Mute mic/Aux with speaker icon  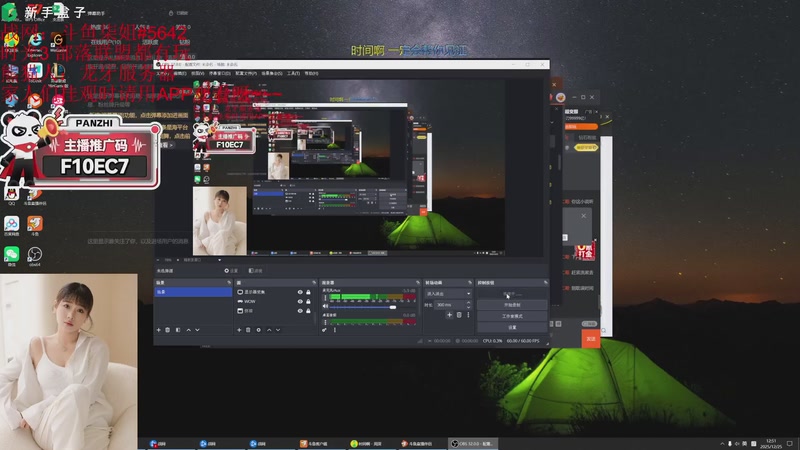[326, 307]
